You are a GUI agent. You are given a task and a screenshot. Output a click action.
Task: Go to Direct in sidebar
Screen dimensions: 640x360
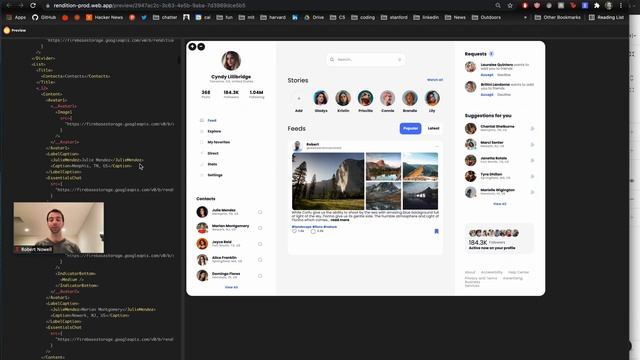213,153
